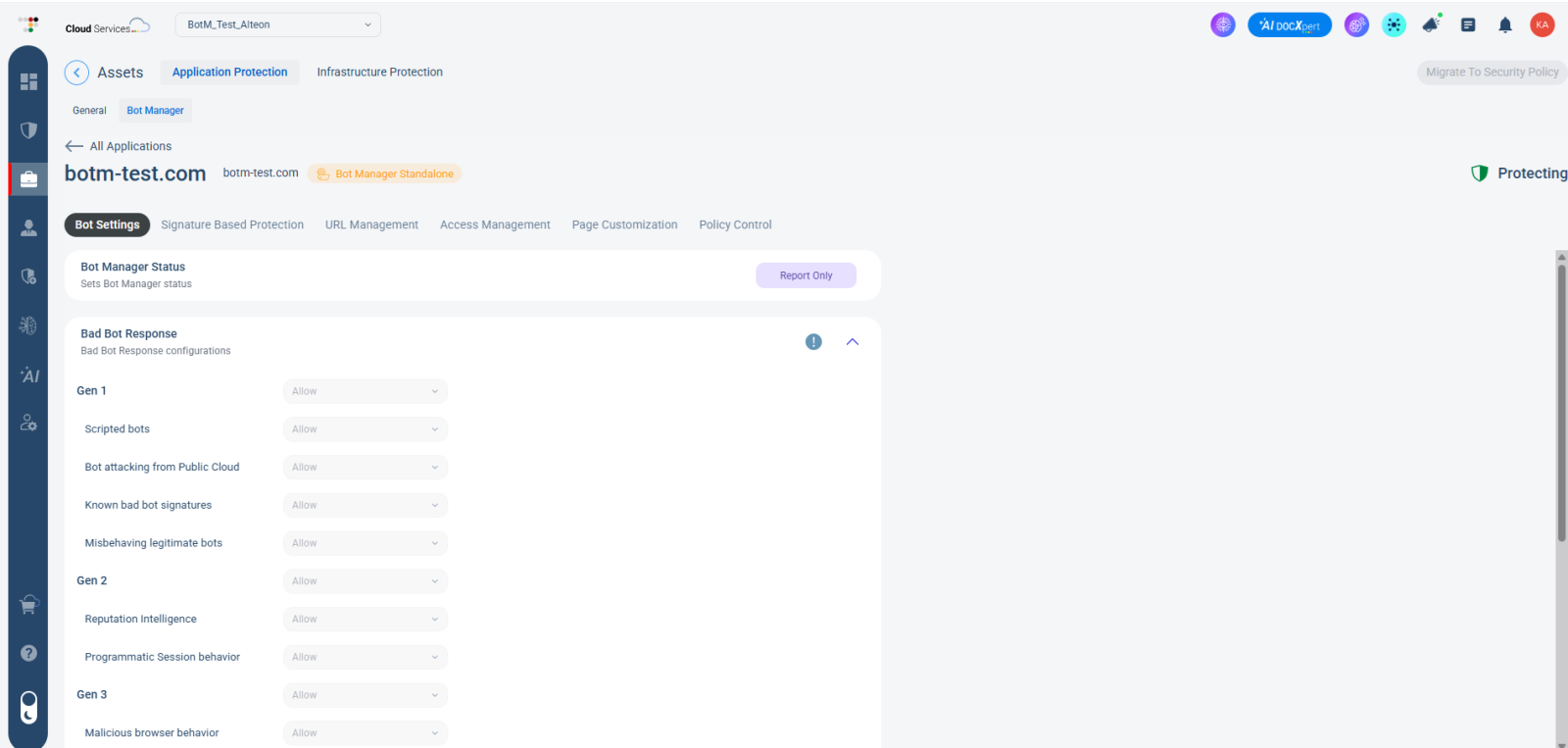Open the Gen 3 response dropdown
Screen dimensions: 1568x748
pos(366,695)
